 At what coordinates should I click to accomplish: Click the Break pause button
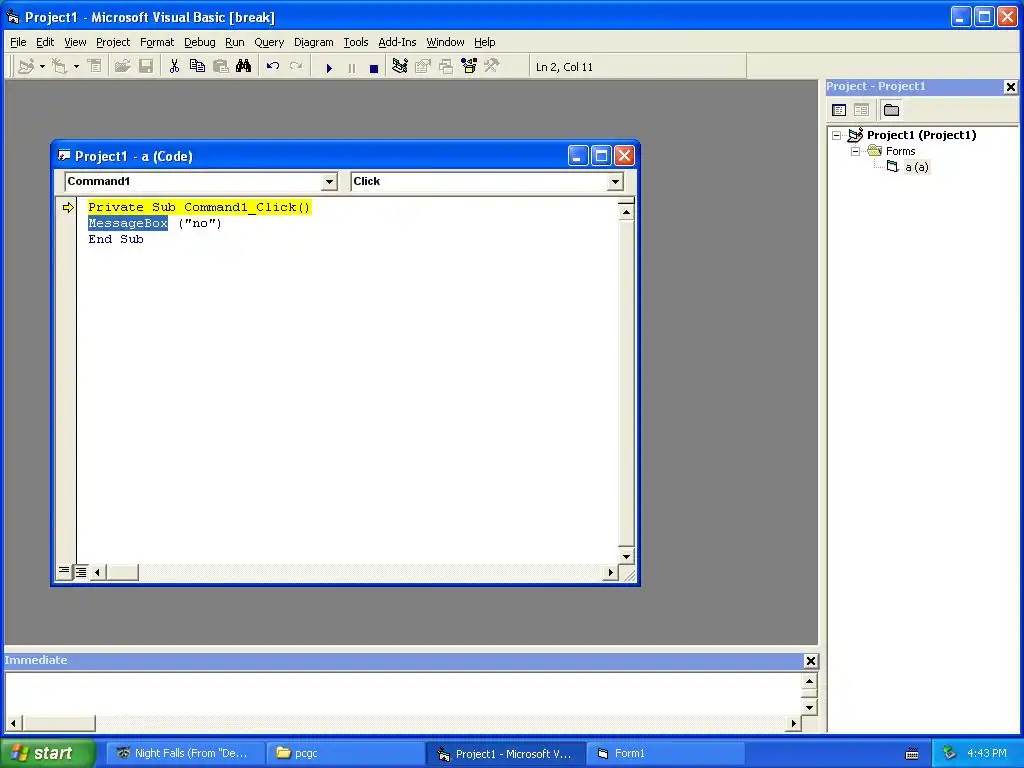[351, 68]
